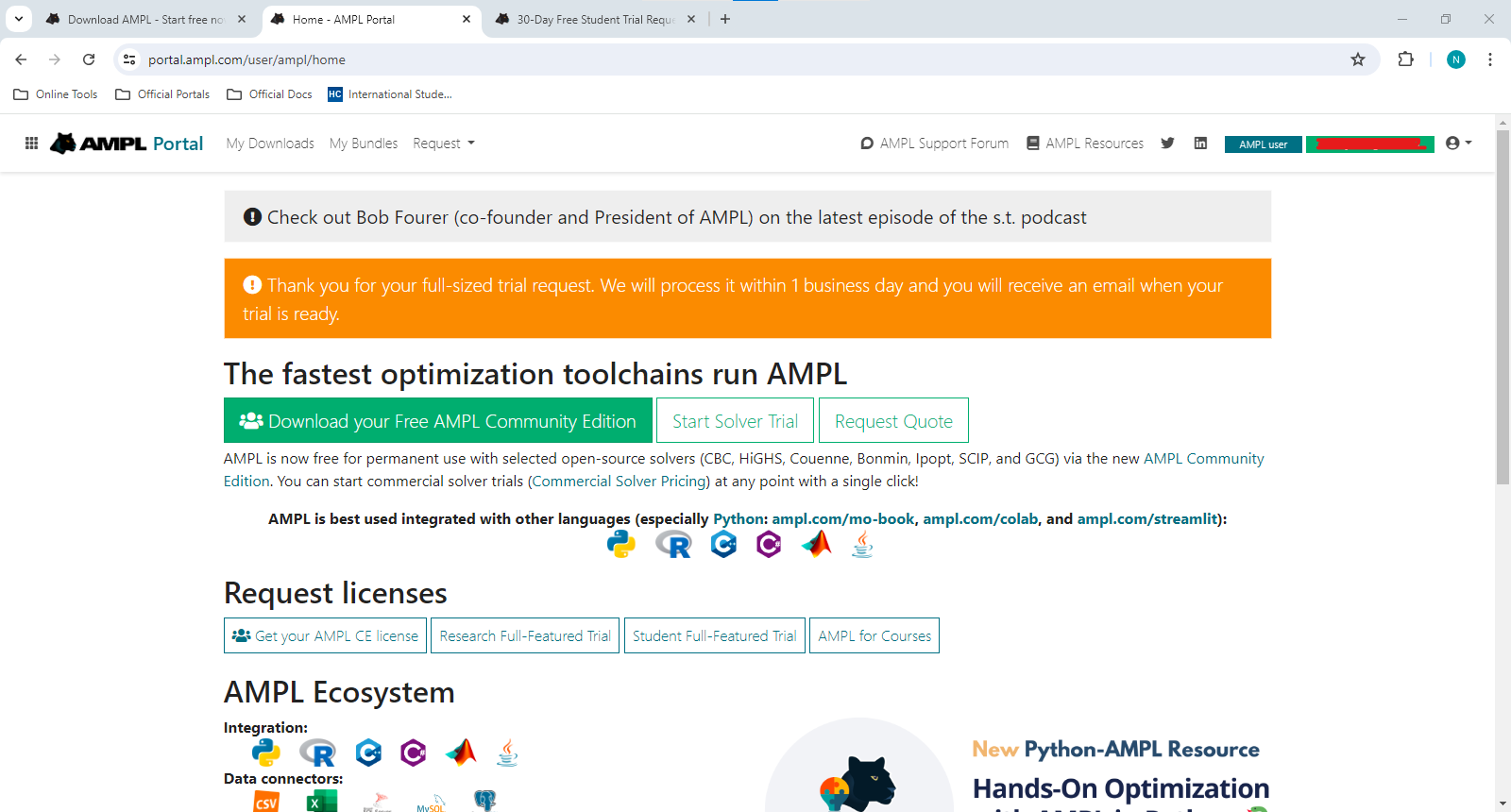Click the Java icon under the languages line
1511x812 pixels.
862,544
